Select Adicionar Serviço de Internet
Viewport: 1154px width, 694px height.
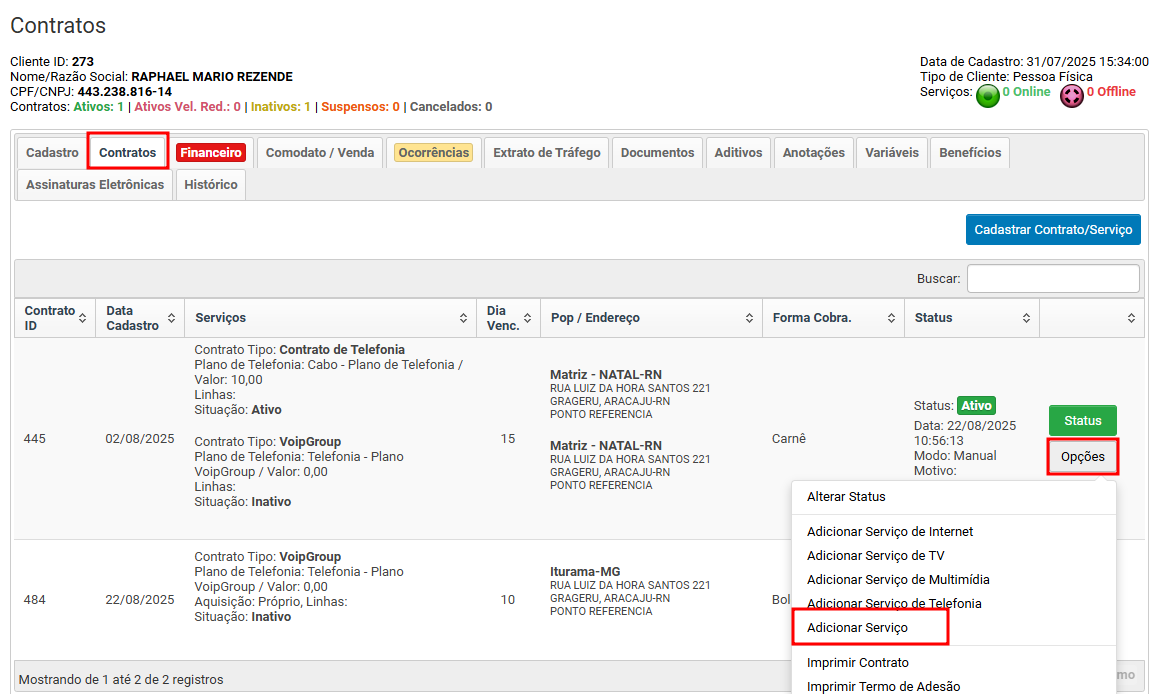(x=889, y=532)
